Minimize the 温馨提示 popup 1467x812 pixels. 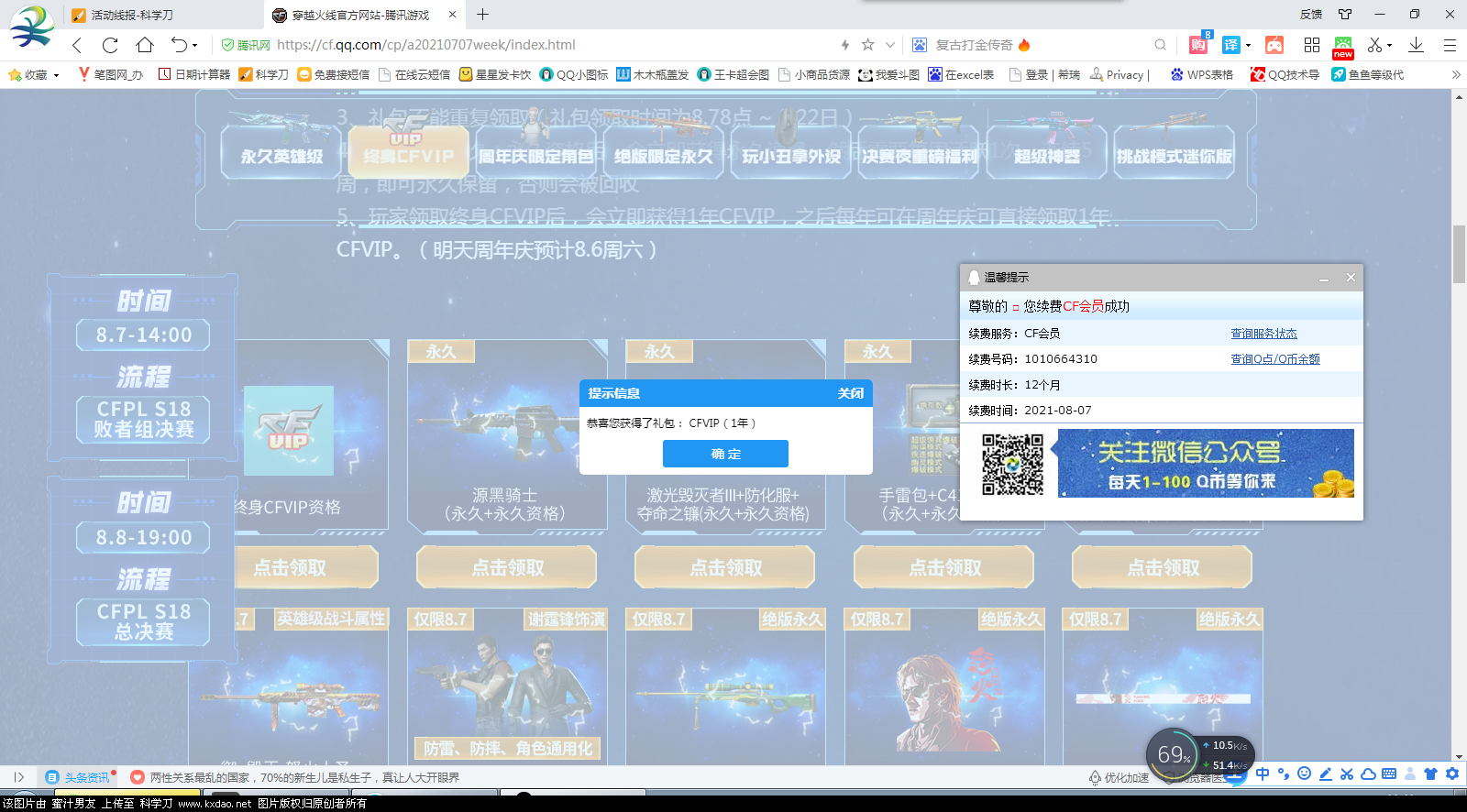(x=1324, y=278)
